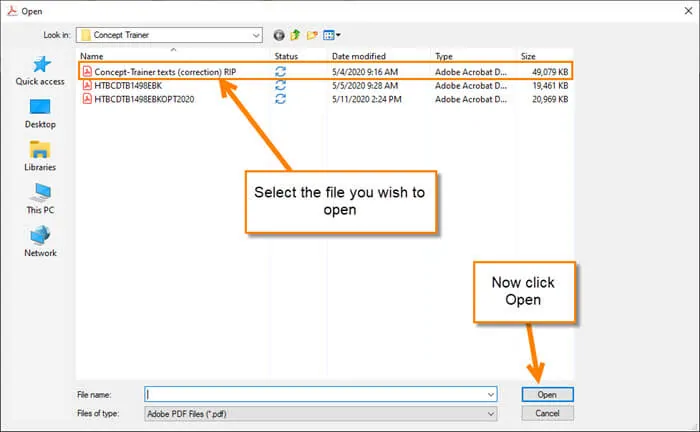This screenshot has height=432, width=700.
Task: Click the Cancel button
Action: pos(547,413)
